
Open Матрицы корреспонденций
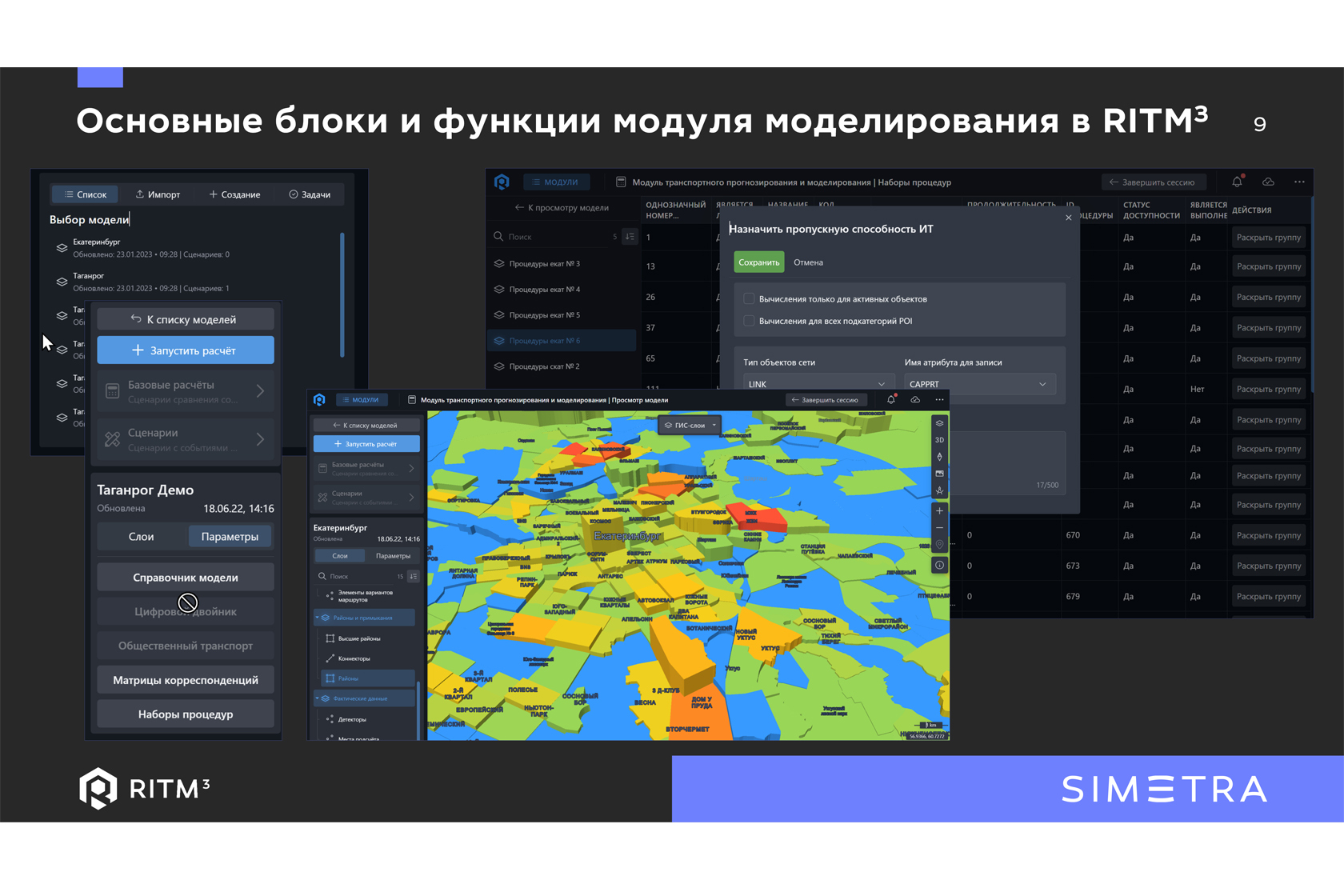coord(186,680)
